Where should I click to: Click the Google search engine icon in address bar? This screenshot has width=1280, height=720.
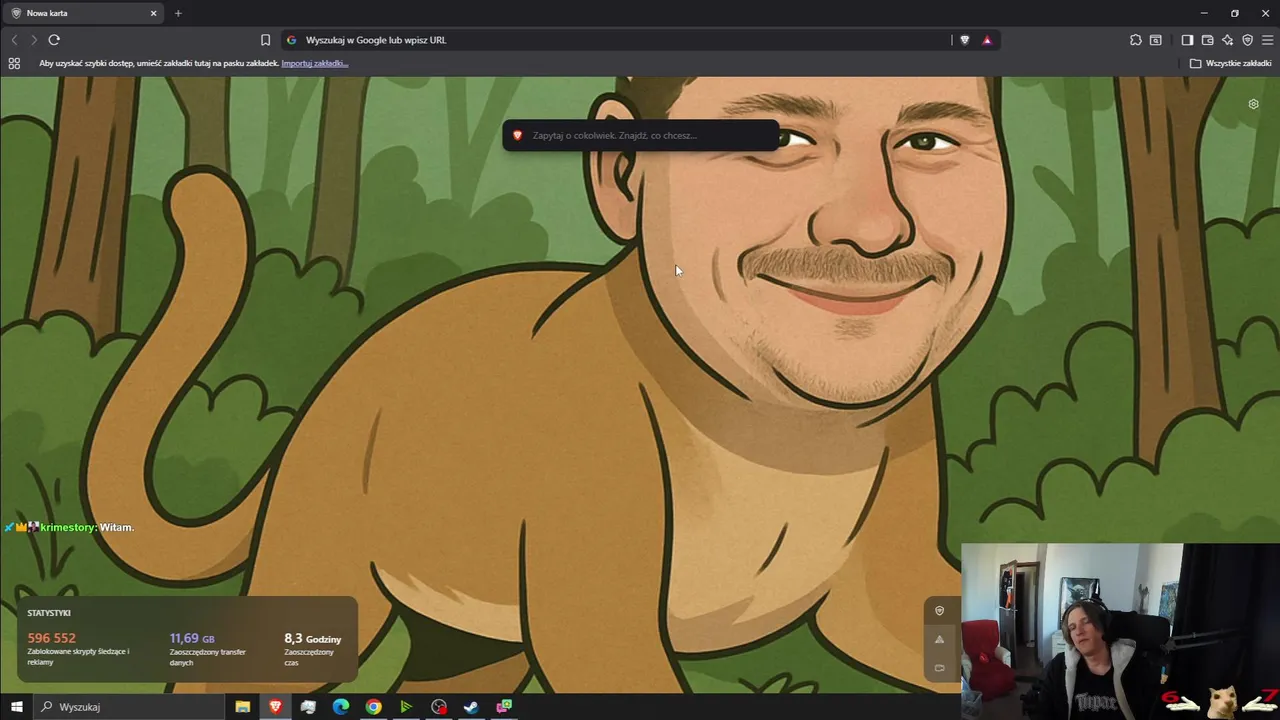tap(291, 40)
